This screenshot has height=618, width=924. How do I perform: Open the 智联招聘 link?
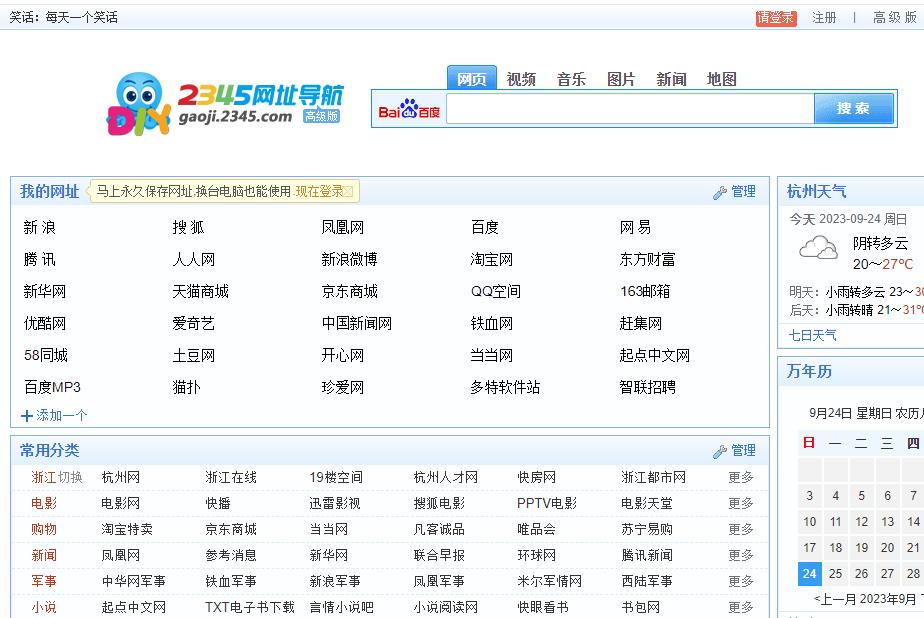tap(648, 387)
